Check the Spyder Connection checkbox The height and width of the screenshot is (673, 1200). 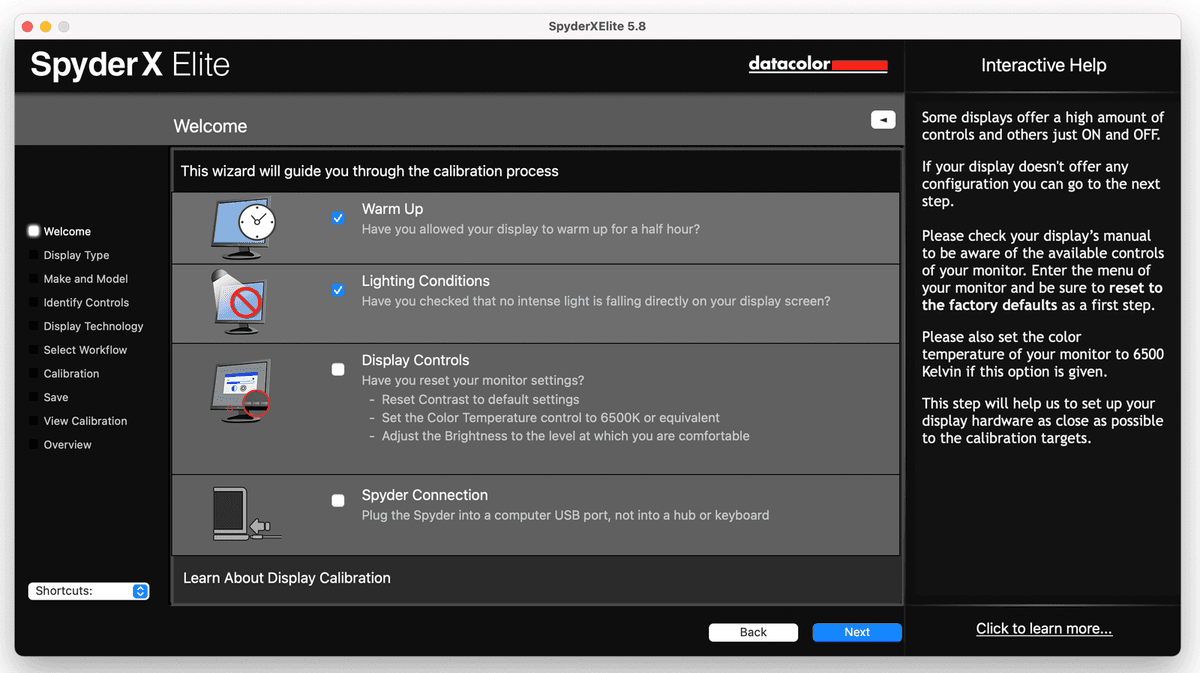point(338,501)
